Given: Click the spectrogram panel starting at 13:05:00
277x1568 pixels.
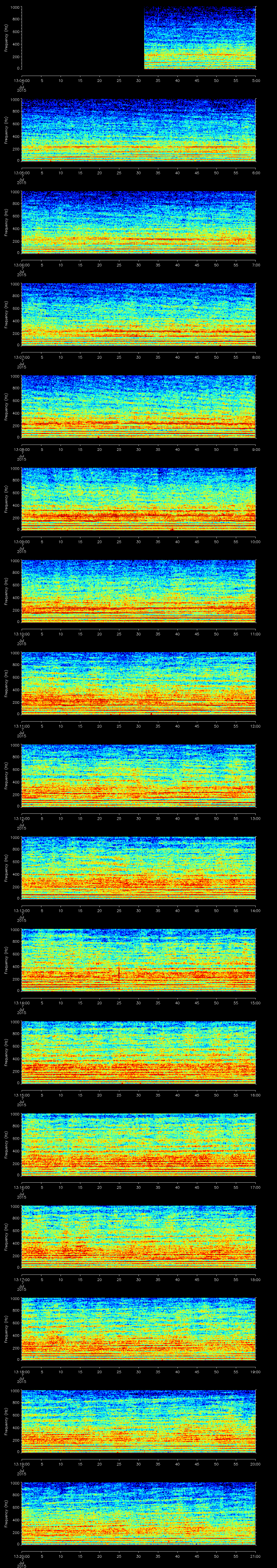Looking at the screenshot, I should click(139, 131).
